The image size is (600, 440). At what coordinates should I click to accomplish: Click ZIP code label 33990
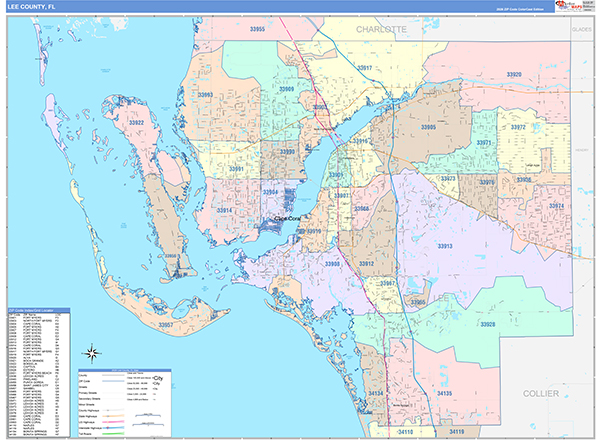click(x=287, y=152)
